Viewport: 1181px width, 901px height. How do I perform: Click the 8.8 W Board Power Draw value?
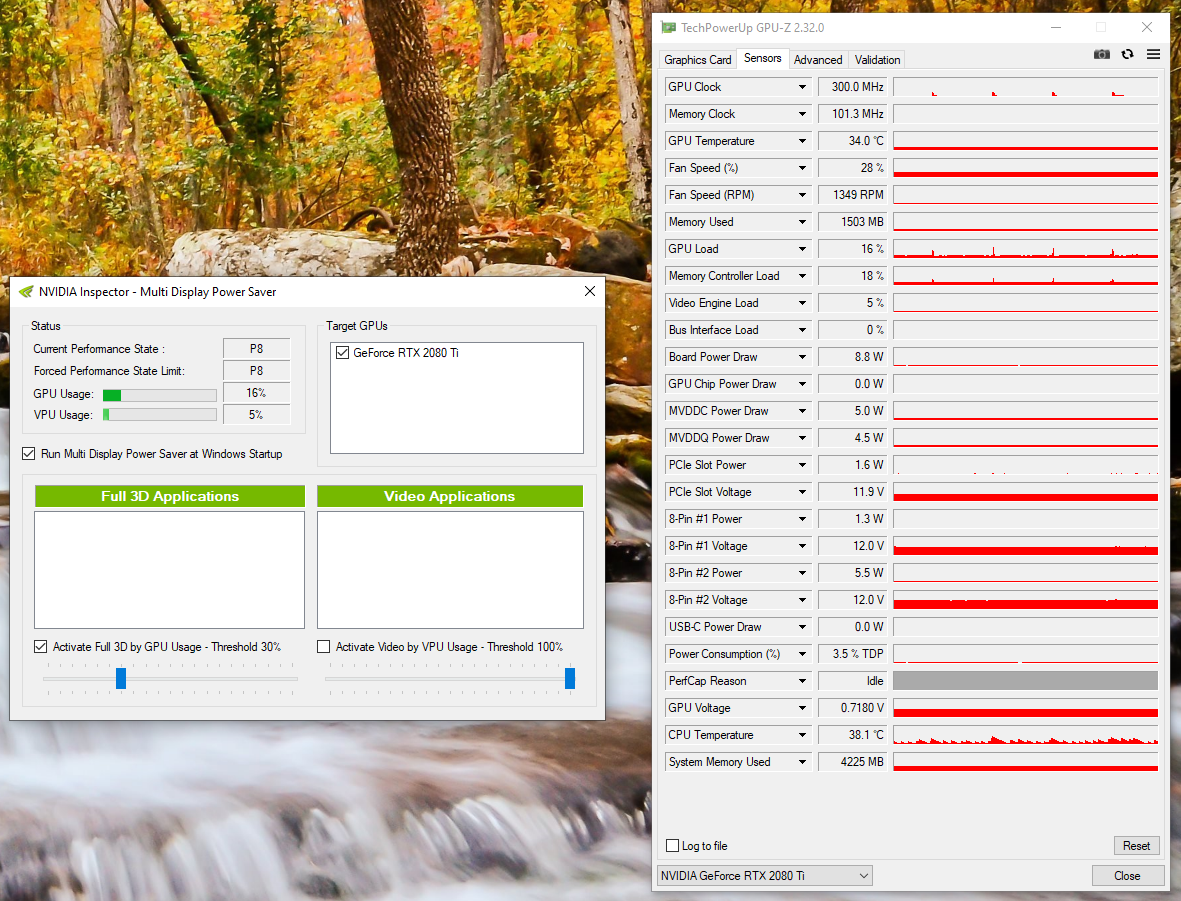(x=853, y=357)
